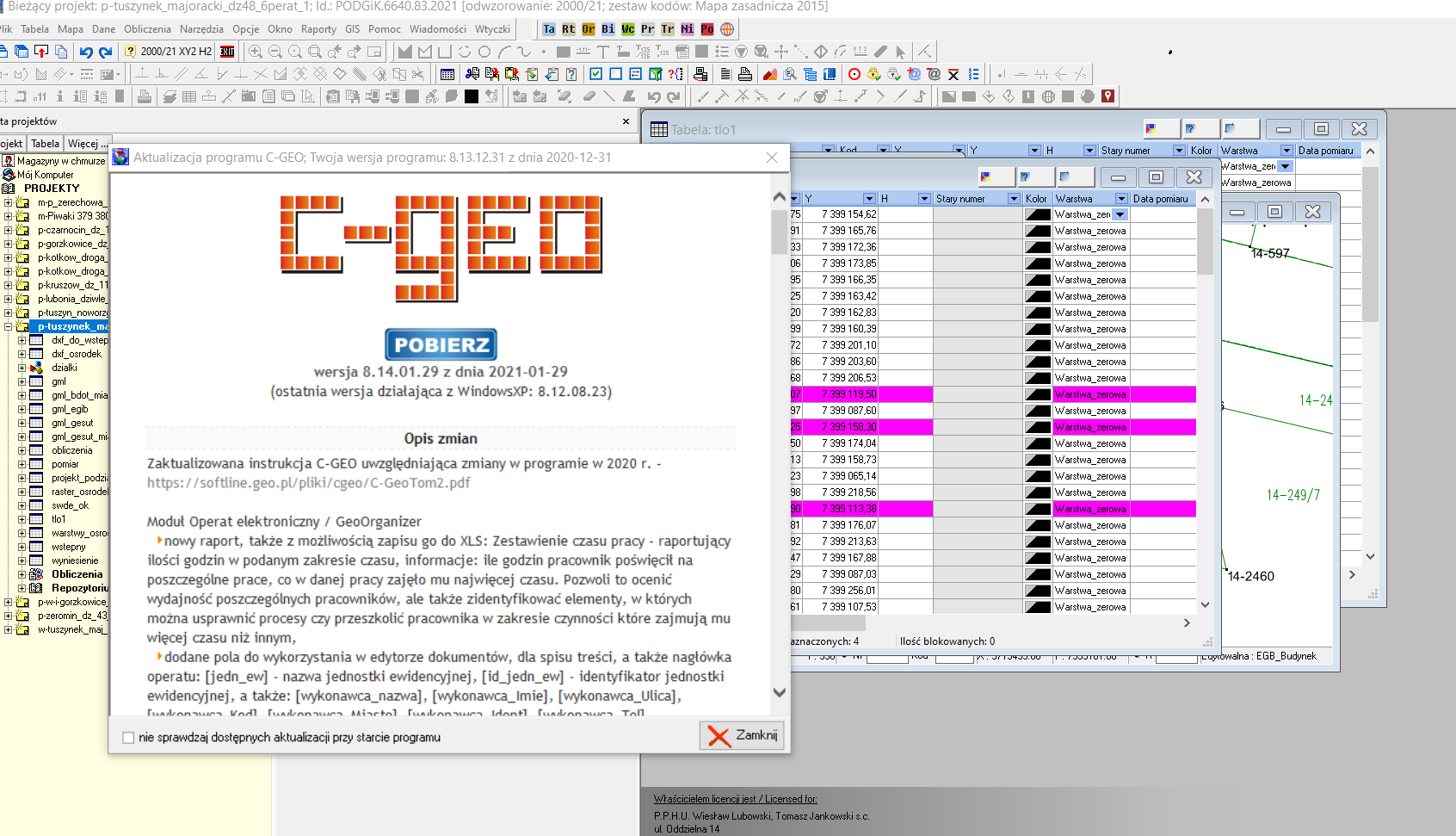
Task: Click the Kolor swatch in magenta row 7 399 119,50
Action: 1037,394
